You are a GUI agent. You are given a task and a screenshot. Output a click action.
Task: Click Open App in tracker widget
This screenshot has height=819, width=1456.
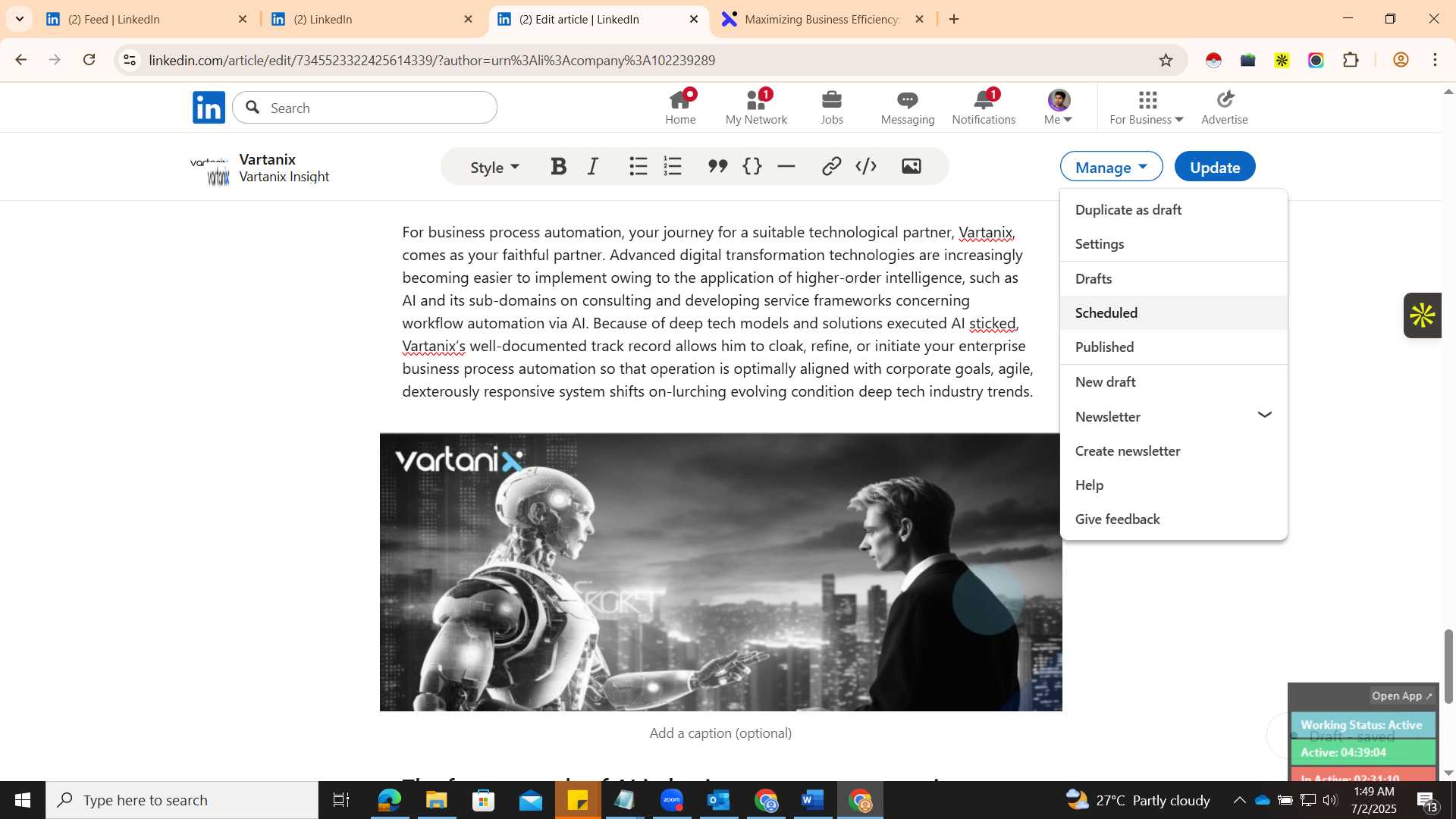(1401, 696)
